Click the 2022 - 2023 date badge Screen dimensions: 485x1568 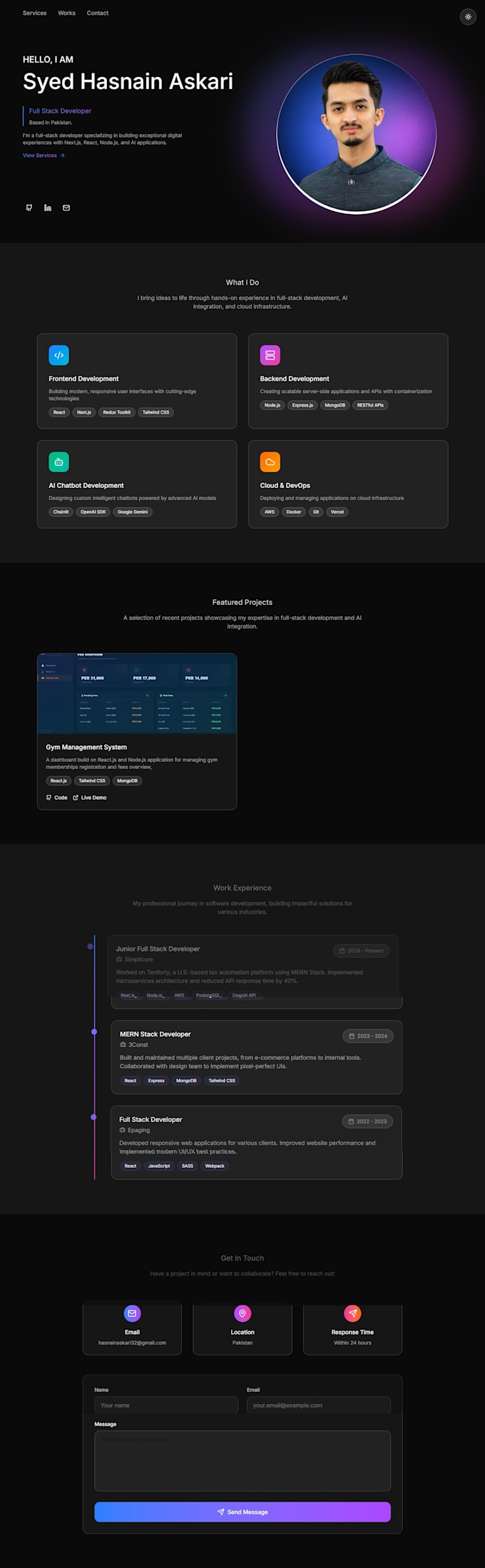pyautogui.click(x=367, y=1121)
